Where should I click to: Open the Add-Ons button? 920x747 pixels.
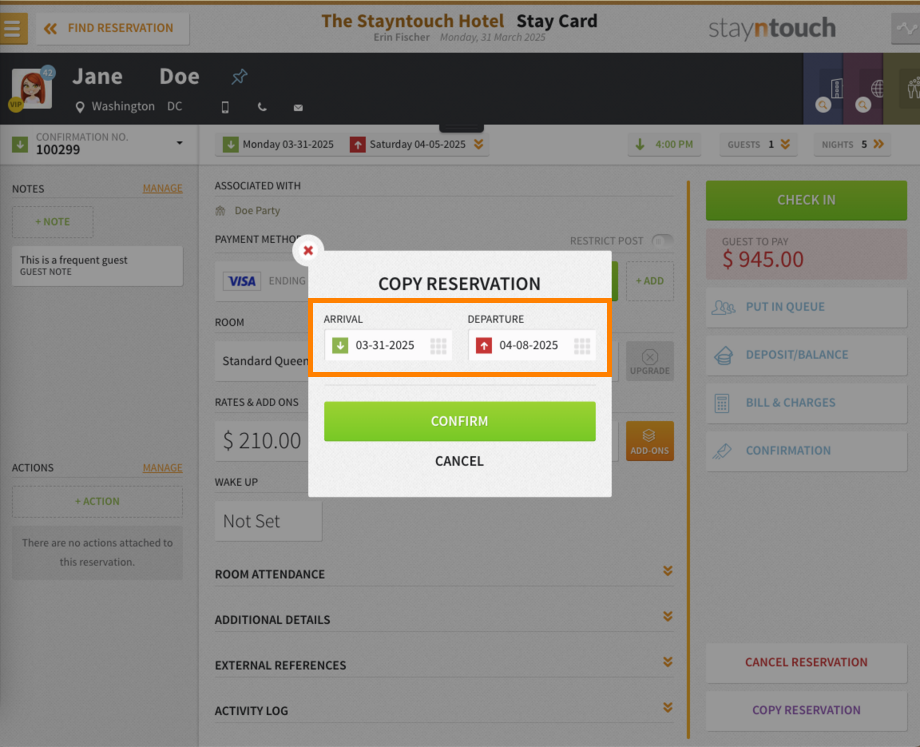[x=650, y=441]
